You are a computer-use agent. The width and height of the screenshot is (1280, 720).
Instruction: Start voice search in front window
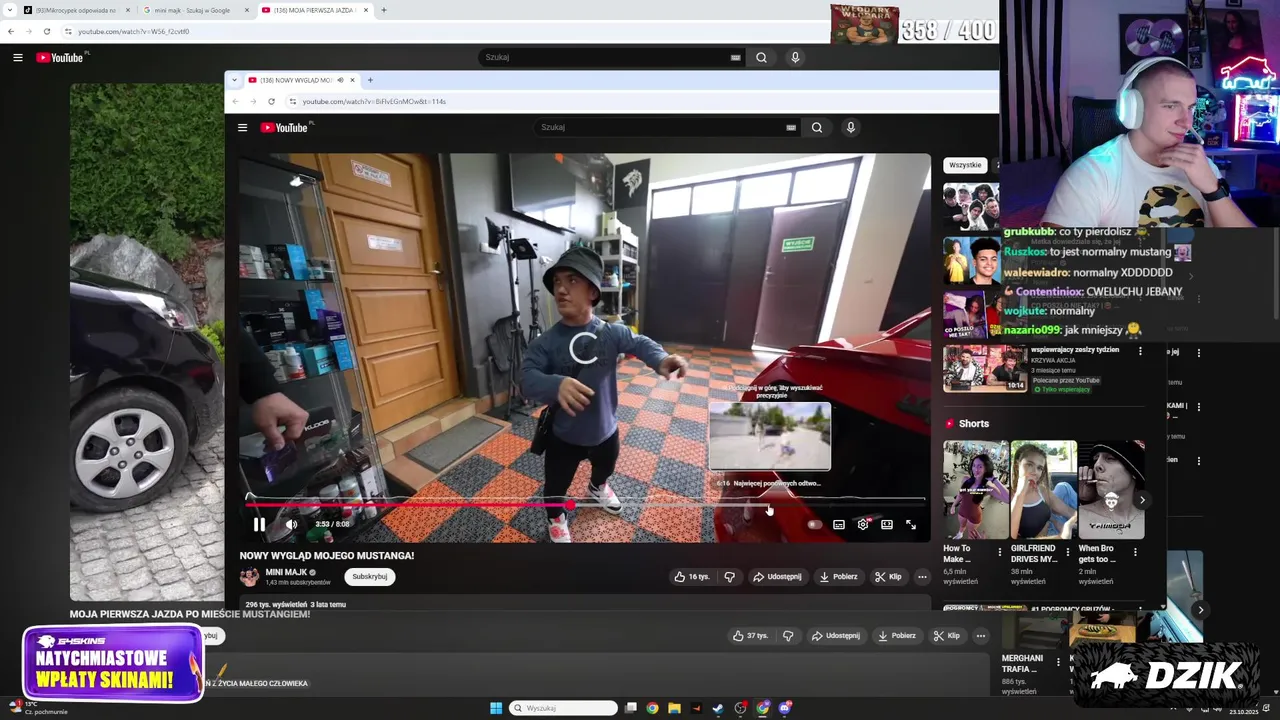tap(851, 127)
